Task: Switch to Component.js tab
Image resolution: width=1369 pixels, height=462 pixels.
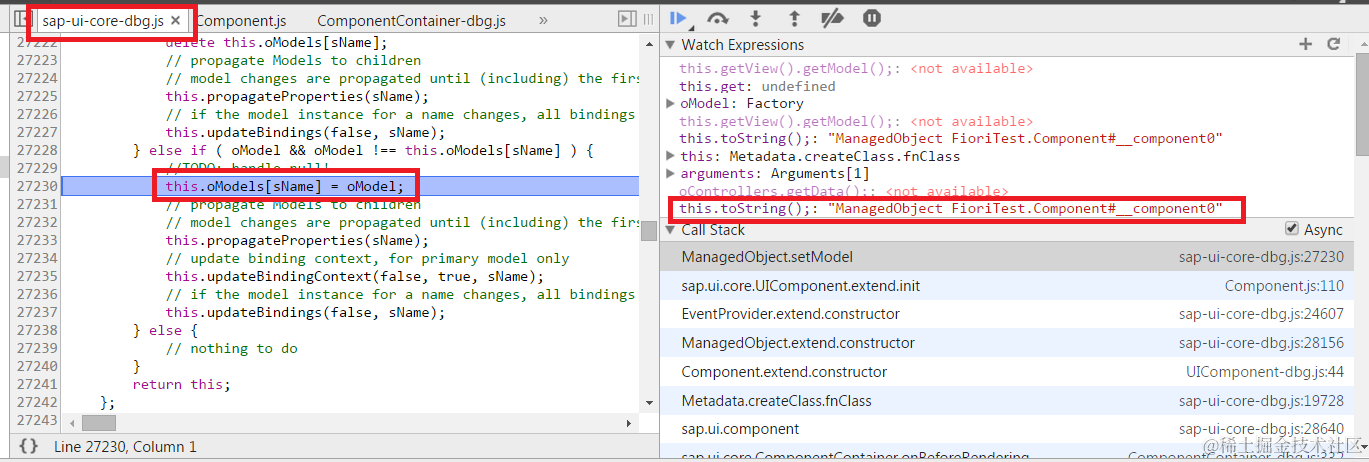Action: pos(241,20)
